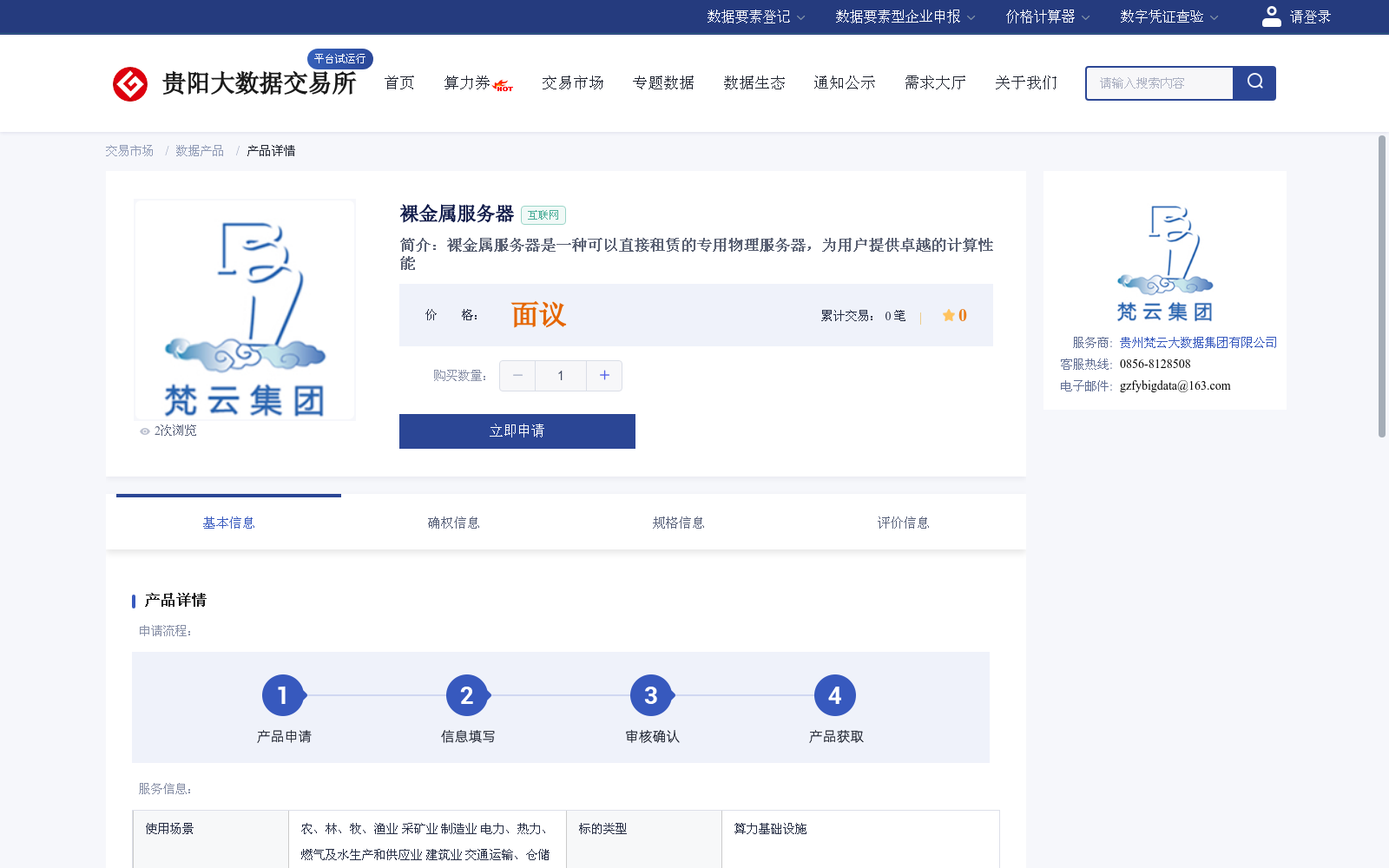
Task: Click the 互联网 tag badge
Action: click(543, 215)
